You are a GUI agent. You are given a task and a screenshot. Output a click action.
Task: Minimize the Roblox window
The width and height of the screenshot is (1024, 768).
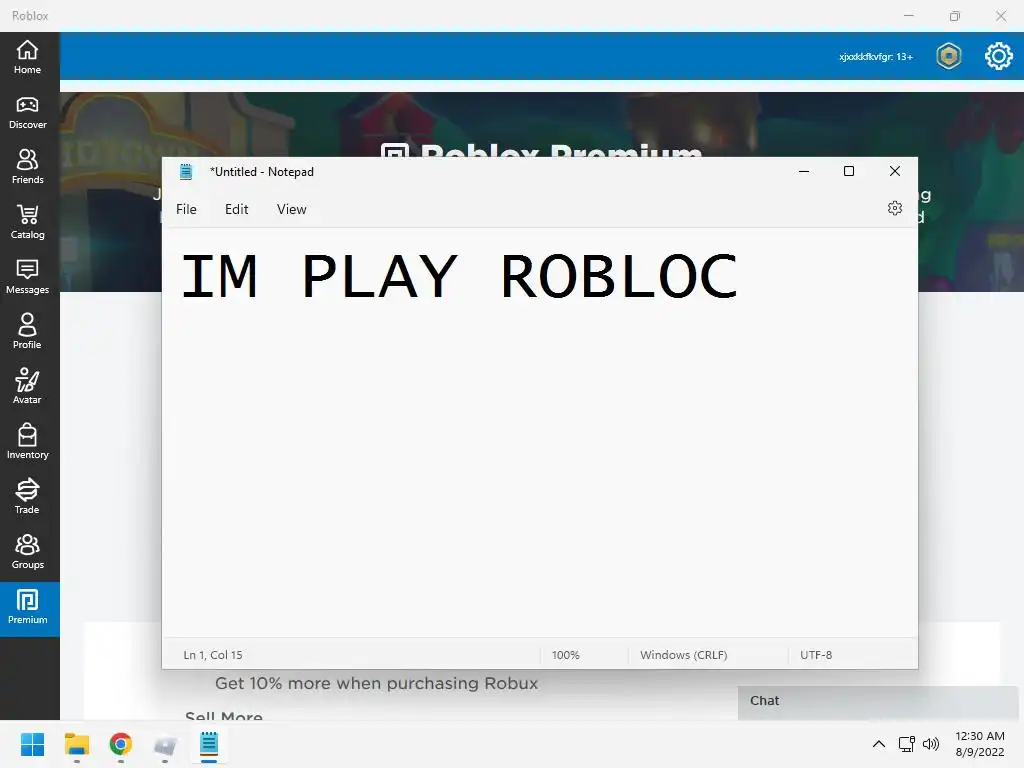[x=908, y=16]
